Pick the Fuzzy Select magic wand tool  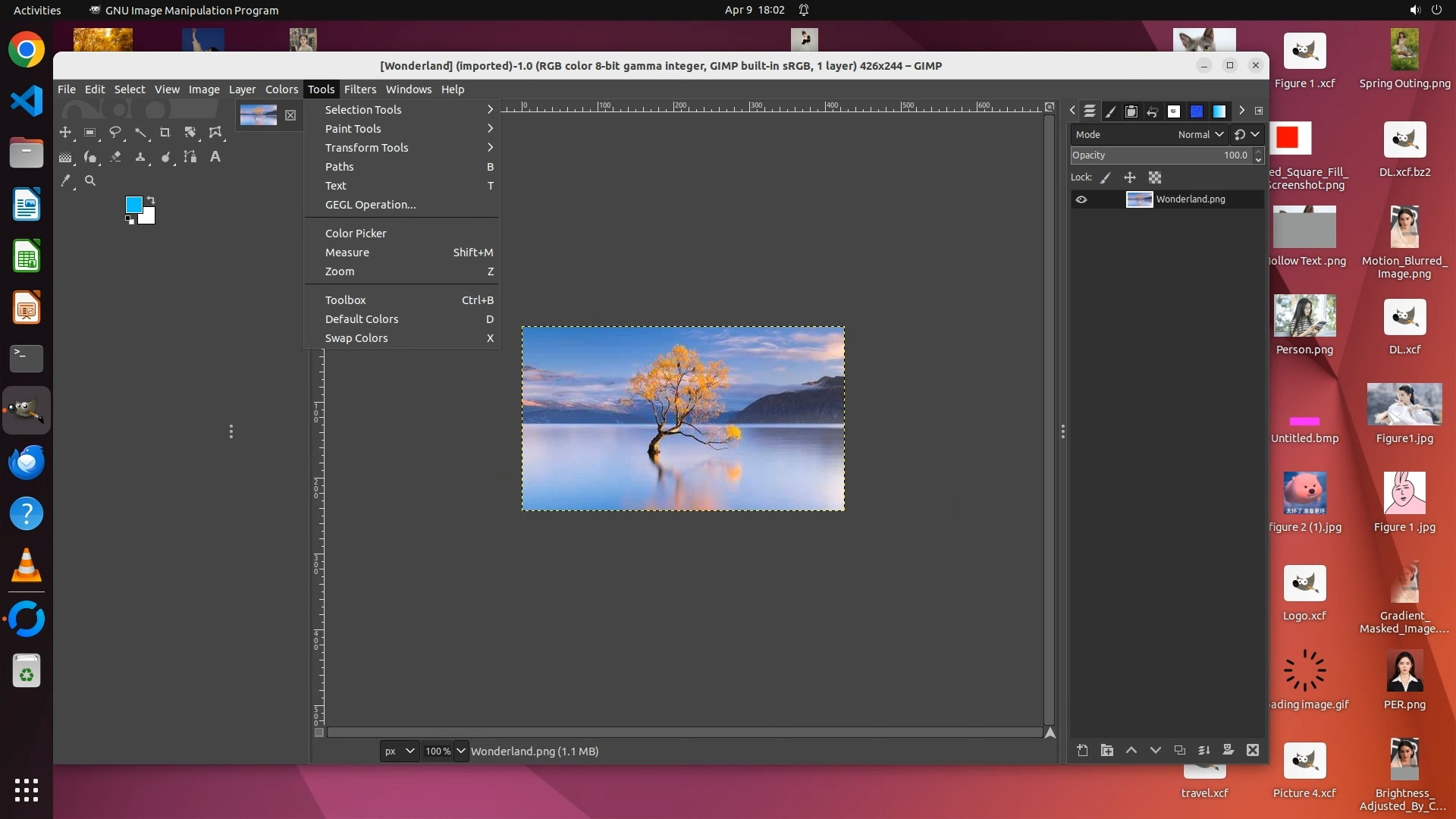point(140,133)
